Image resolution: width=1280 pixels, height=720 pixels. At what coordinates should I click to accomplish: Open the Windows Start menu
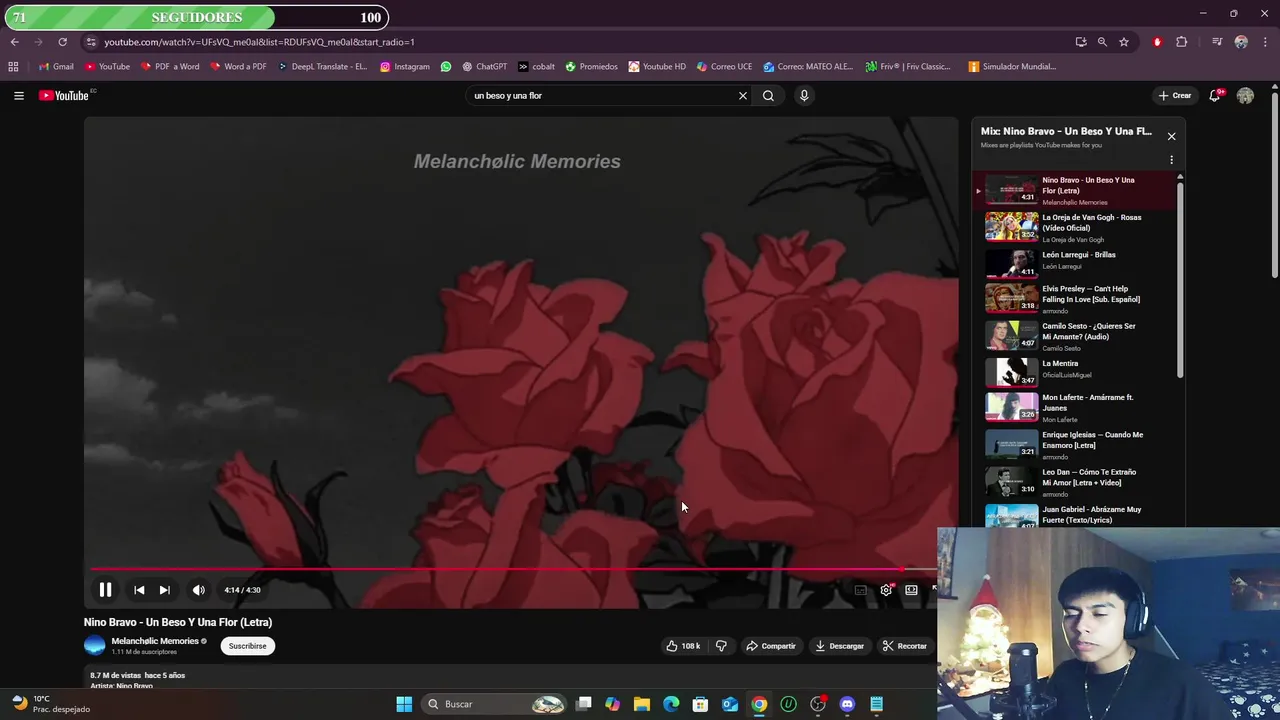(x=404, y=704)
